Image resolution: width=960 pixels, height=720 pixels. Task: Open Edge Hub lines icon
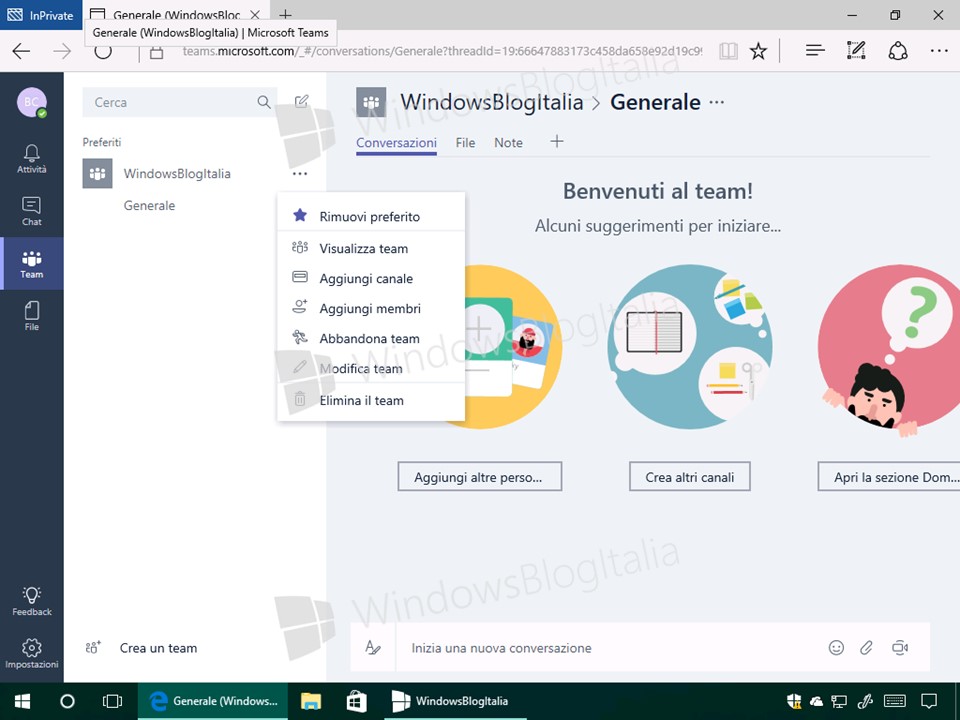tap(815, 51)
